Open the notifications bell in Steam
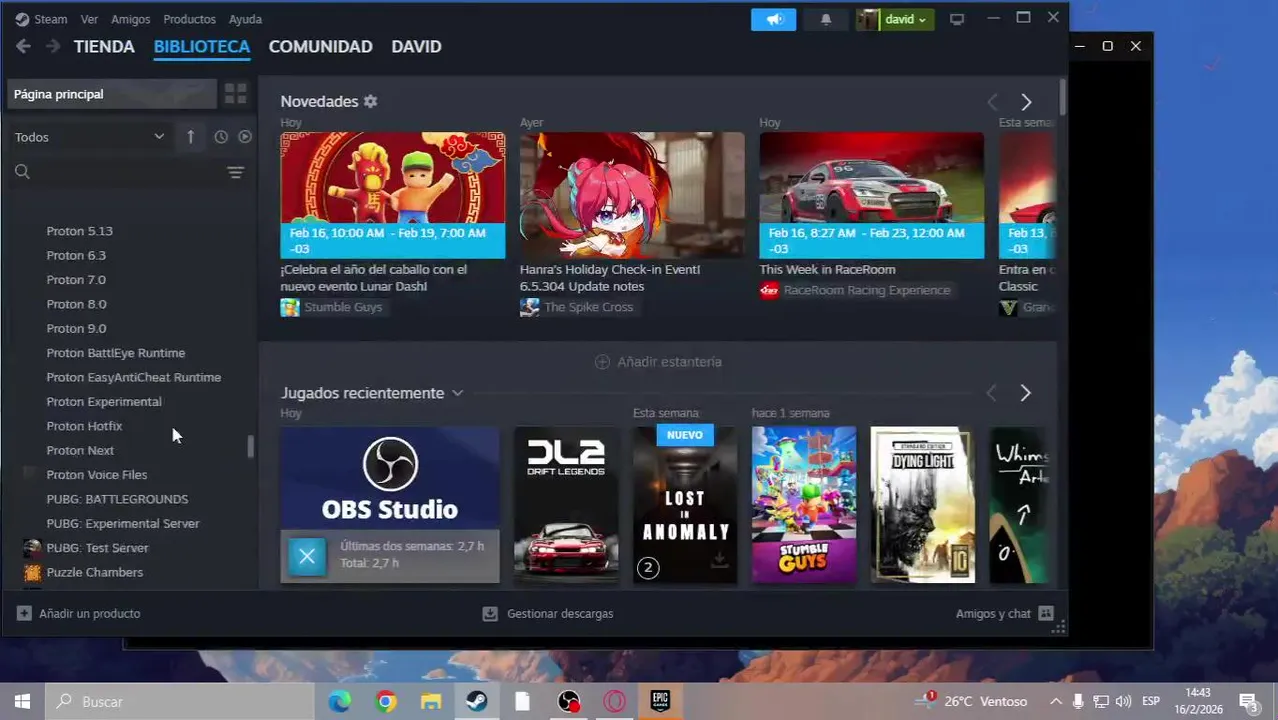The width and height of the screenshot is (1278, 720). coord(825,19)
